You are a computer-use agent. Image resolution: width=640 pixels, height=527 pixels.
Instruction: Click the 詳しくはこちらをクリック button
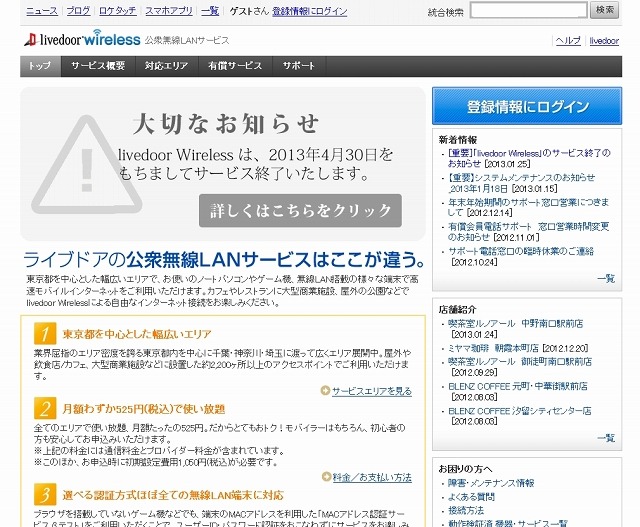pyautogui.click(x=300, y=210)
